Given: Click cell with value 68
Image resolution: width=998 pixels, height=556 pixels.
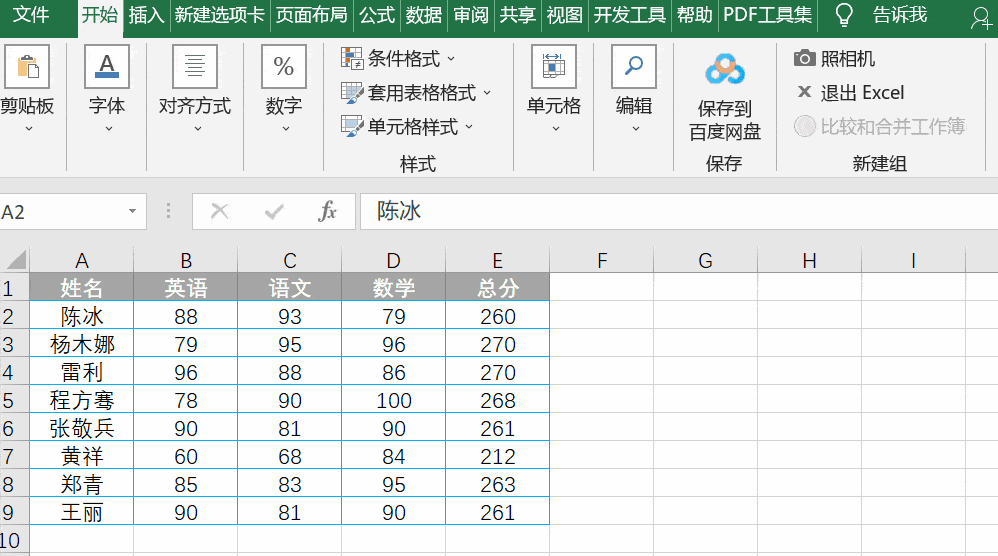Looking at the screenshot, I should click(x=290, y=456).
